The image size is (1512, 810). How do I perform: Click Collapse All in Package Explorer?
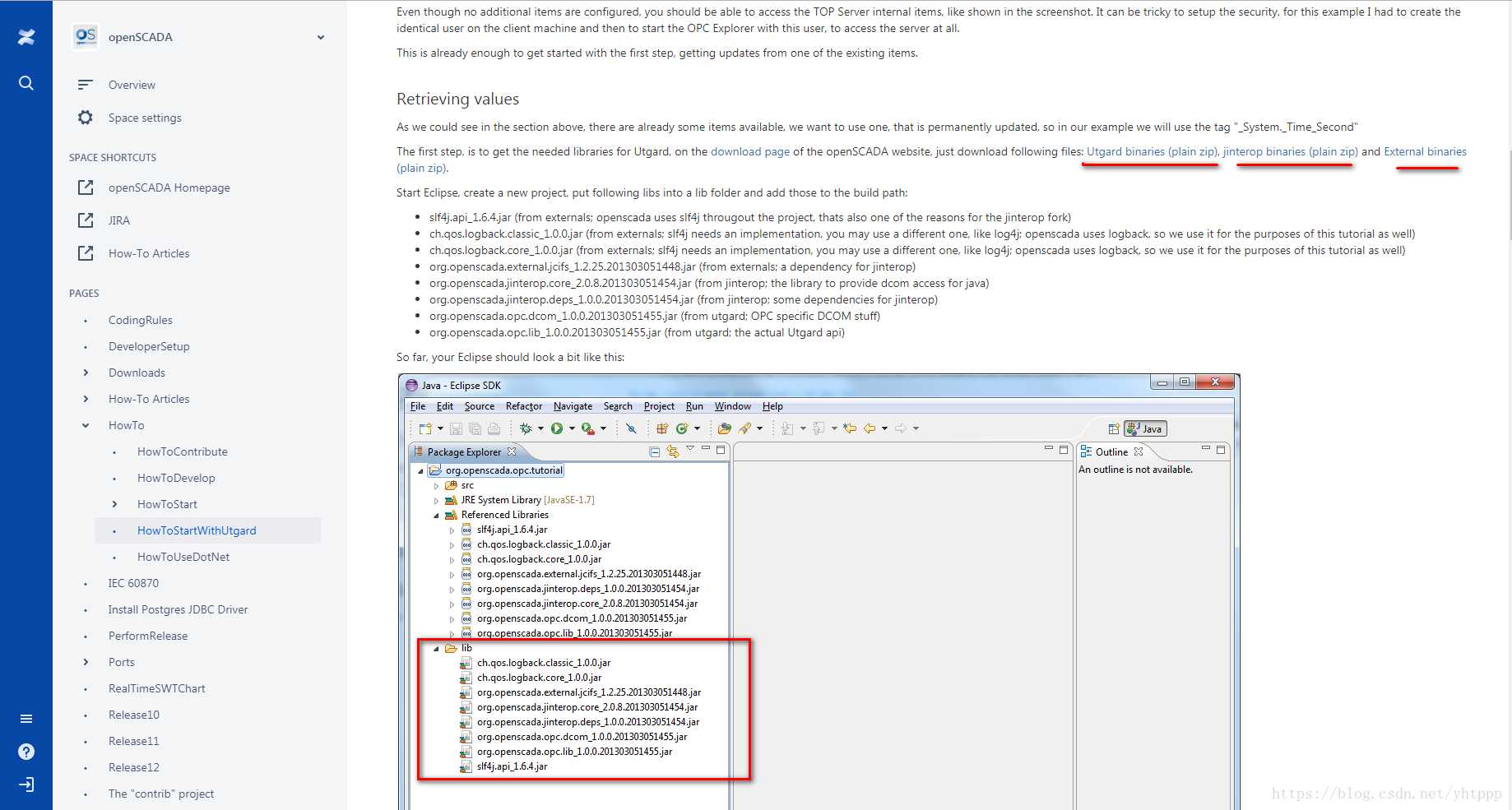pos(655,451)
